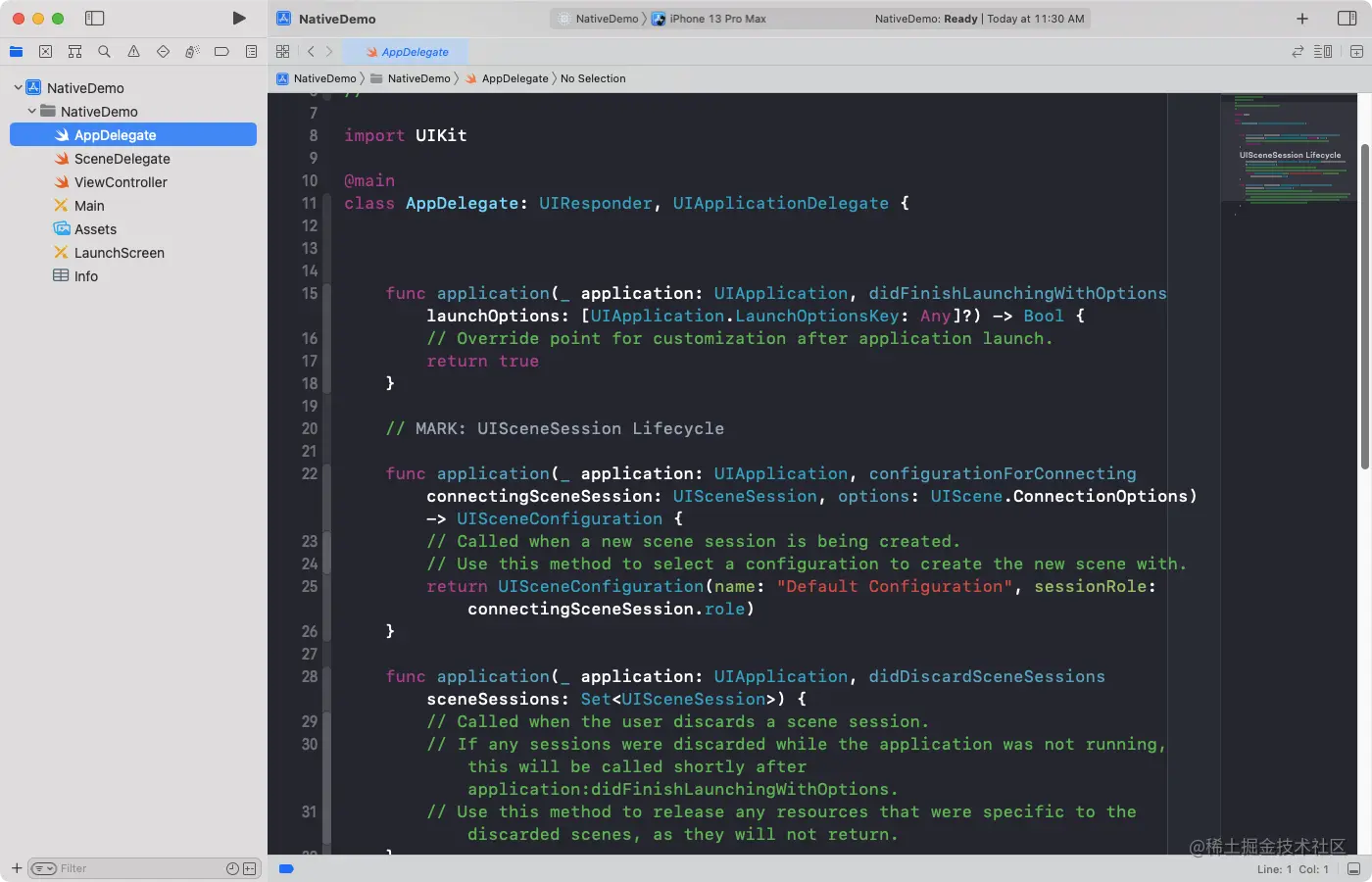This screenshot has height=882, width=1372.
Task: Toggle the recent files filter
Action: [232, 868]
